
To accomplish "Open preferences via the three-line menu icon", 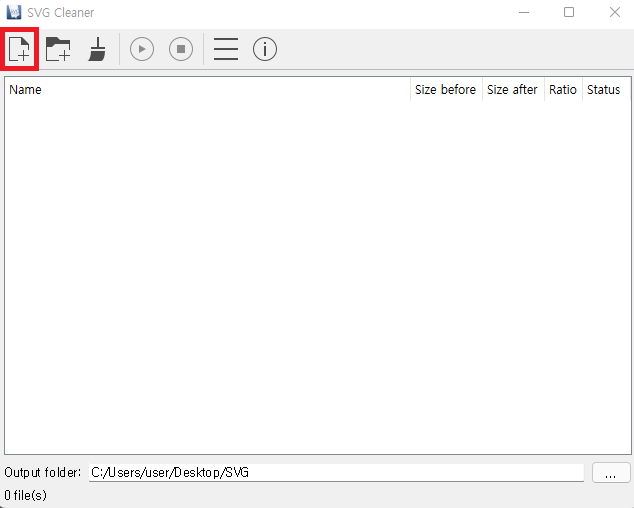I will click(x=226, y=49).
